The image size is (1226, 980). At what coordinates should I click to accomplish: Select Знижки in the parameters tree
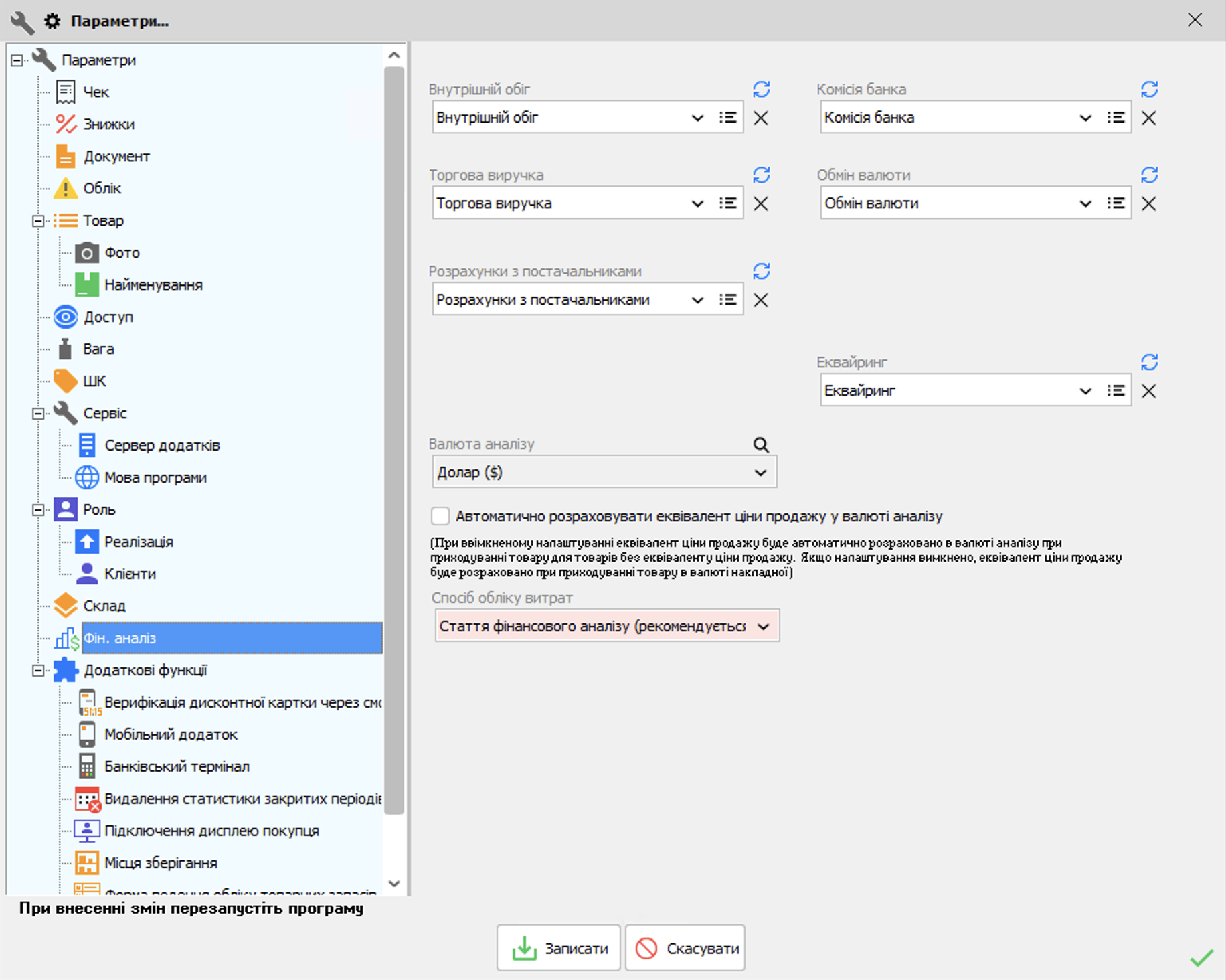108,124
